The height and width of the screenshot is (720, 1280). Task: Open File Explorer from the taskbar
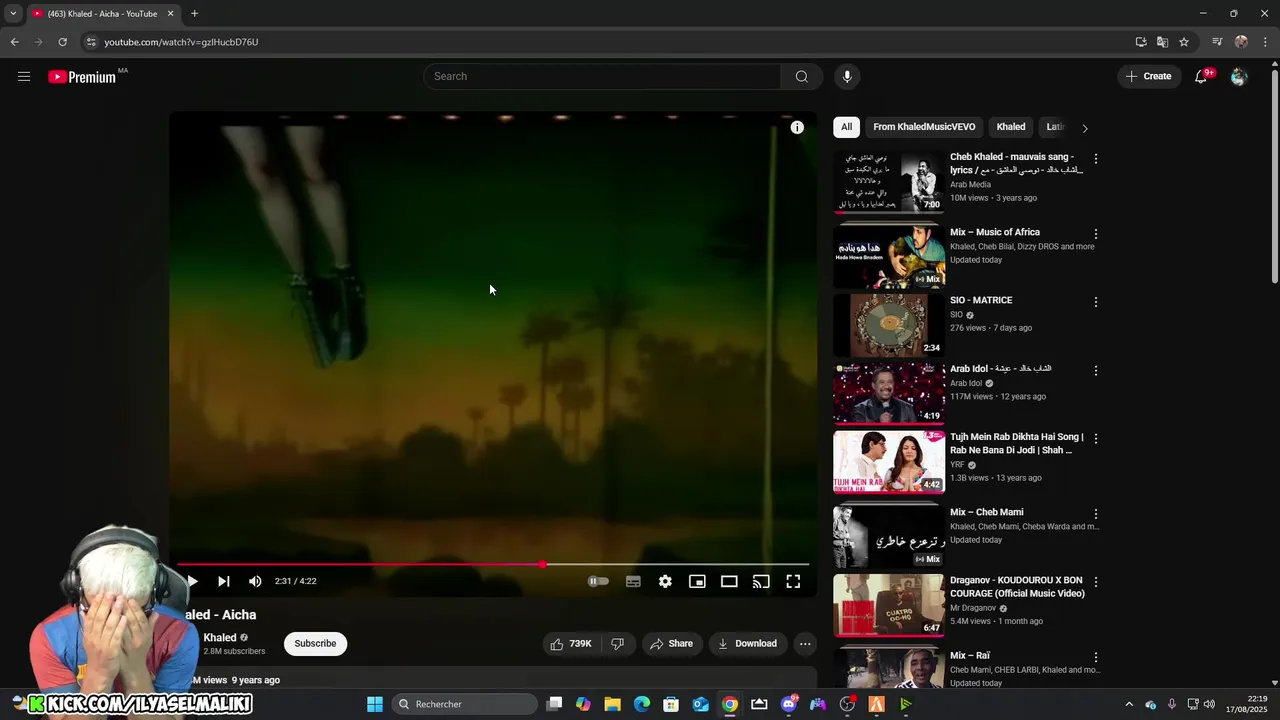click(x=613, y=704)
